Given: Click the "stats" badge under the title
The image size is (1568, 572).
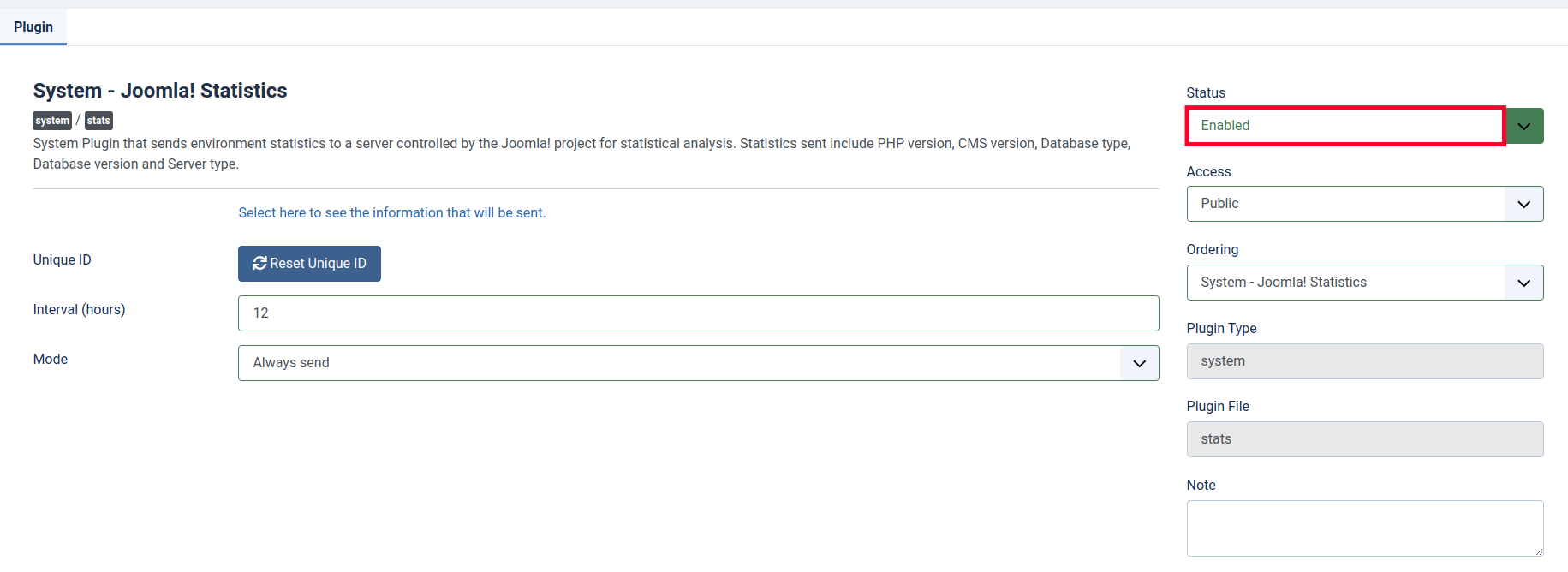Looking at the screenshot, I should coord(98,121).
